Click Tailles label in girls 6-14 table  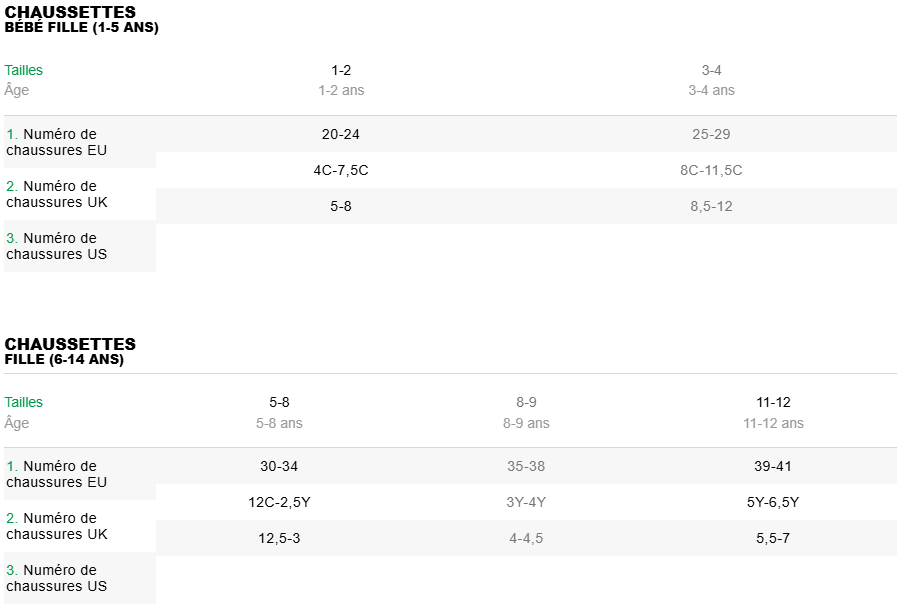click(24, 403)
